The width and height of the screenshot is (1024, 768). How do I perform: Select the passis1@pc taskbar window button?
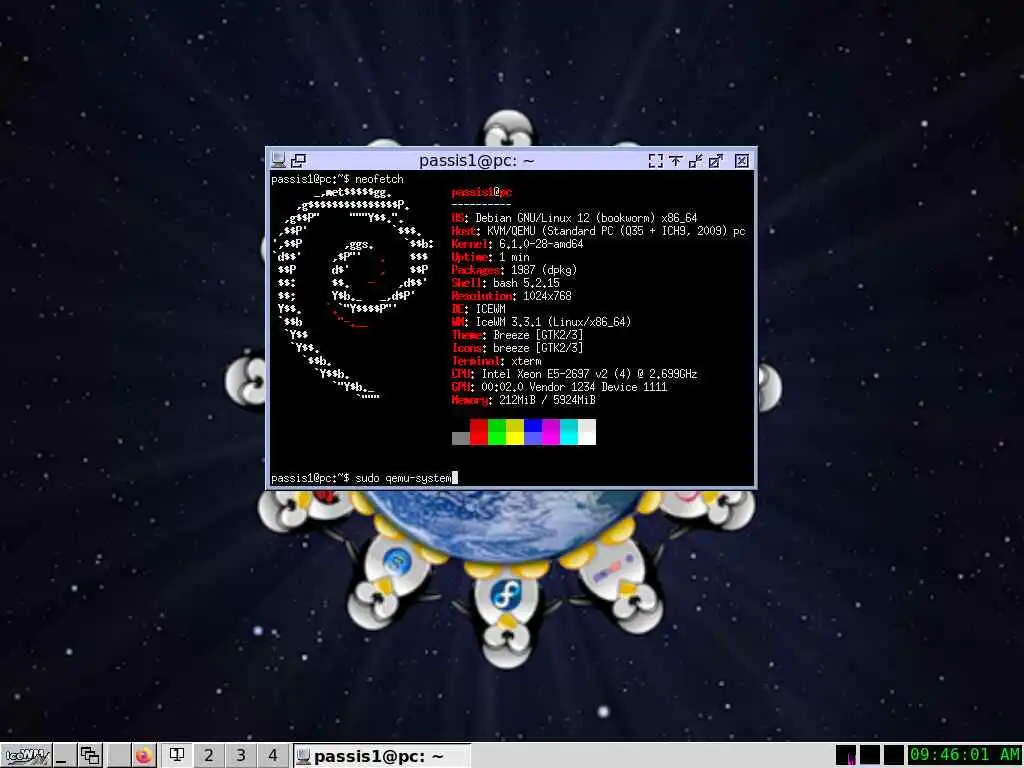click(x=381, y=756)
